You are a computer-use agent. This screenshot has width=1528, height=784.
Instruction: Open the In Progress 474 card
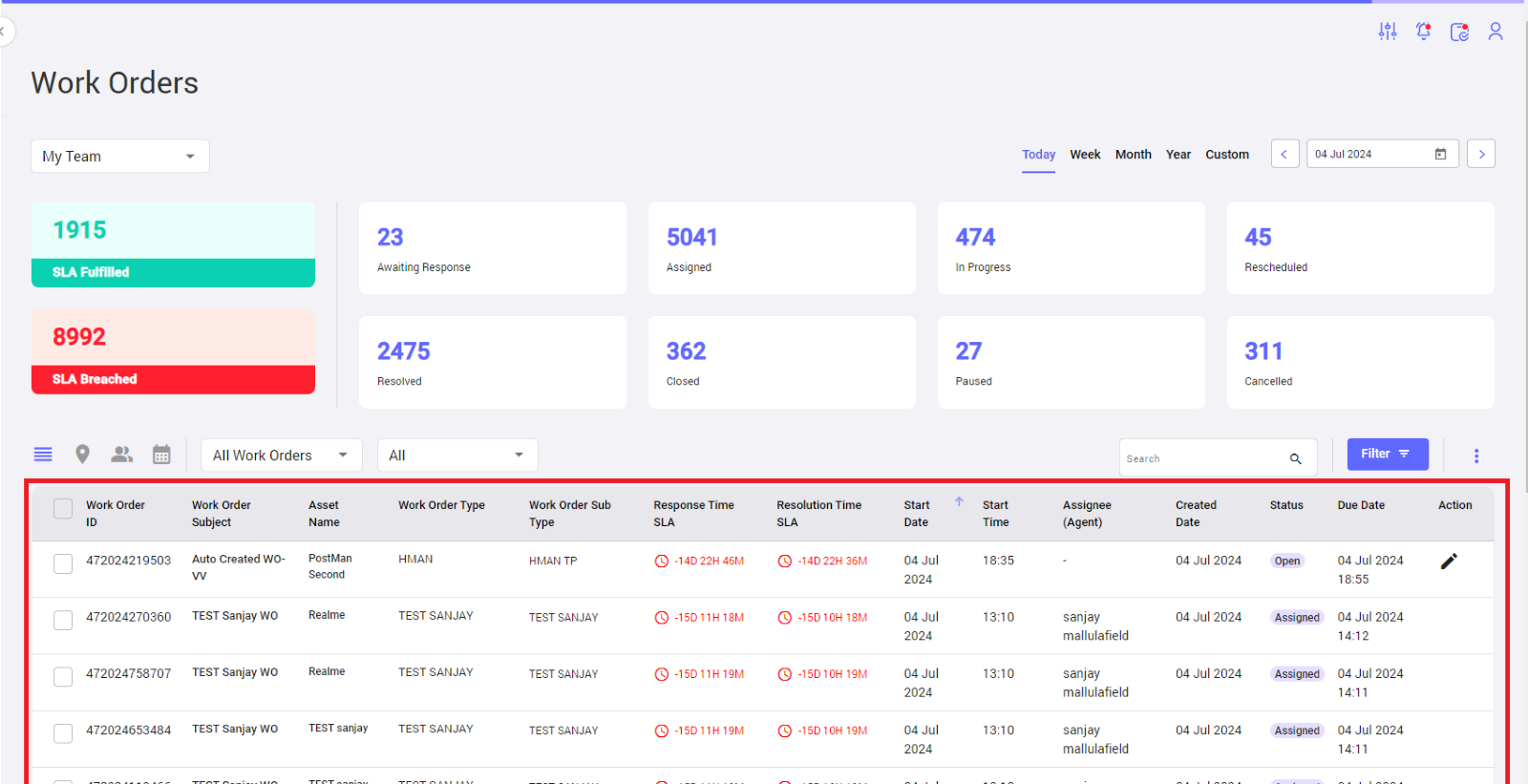pos(1072,248)
